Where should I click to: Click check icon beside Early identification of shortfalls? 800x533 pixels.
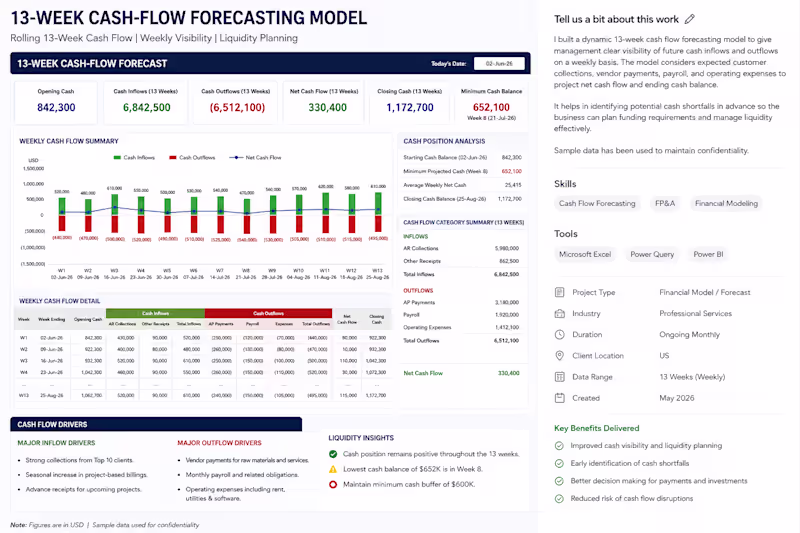click(559, 464)
